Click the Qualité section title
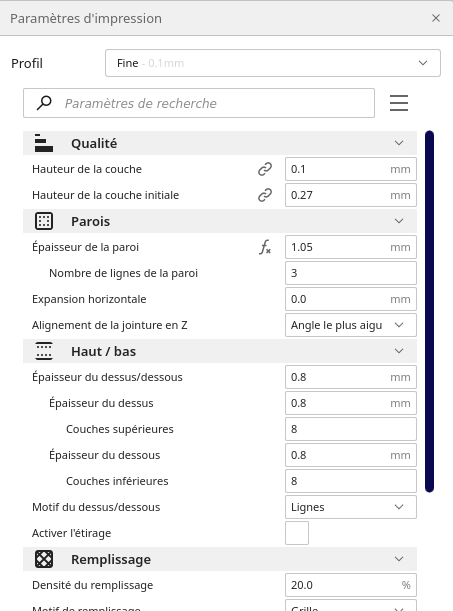 [94, 143]
